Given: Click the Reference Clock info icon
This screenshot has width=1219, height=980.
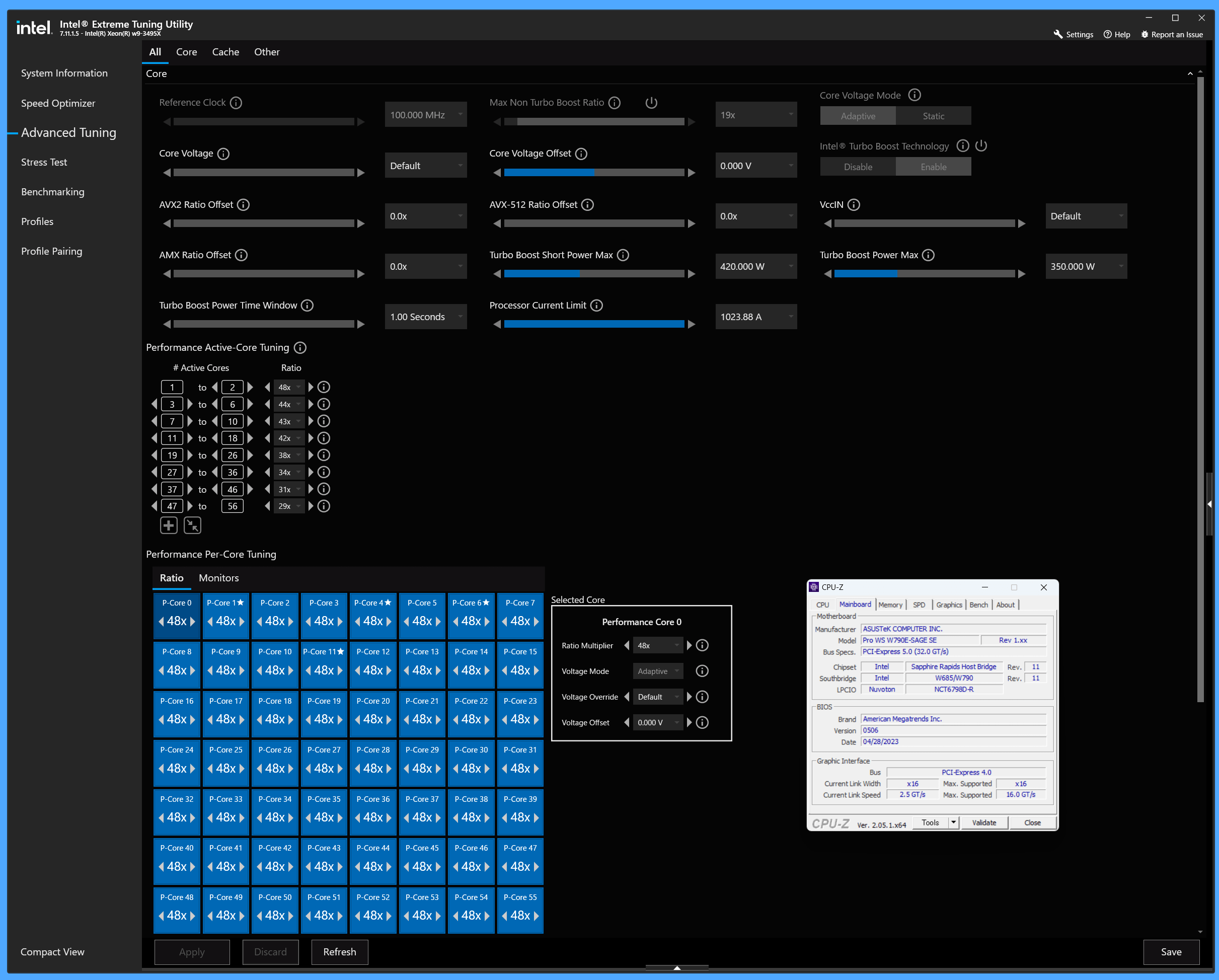Looking at the screenshot, I should pos(237,102).
